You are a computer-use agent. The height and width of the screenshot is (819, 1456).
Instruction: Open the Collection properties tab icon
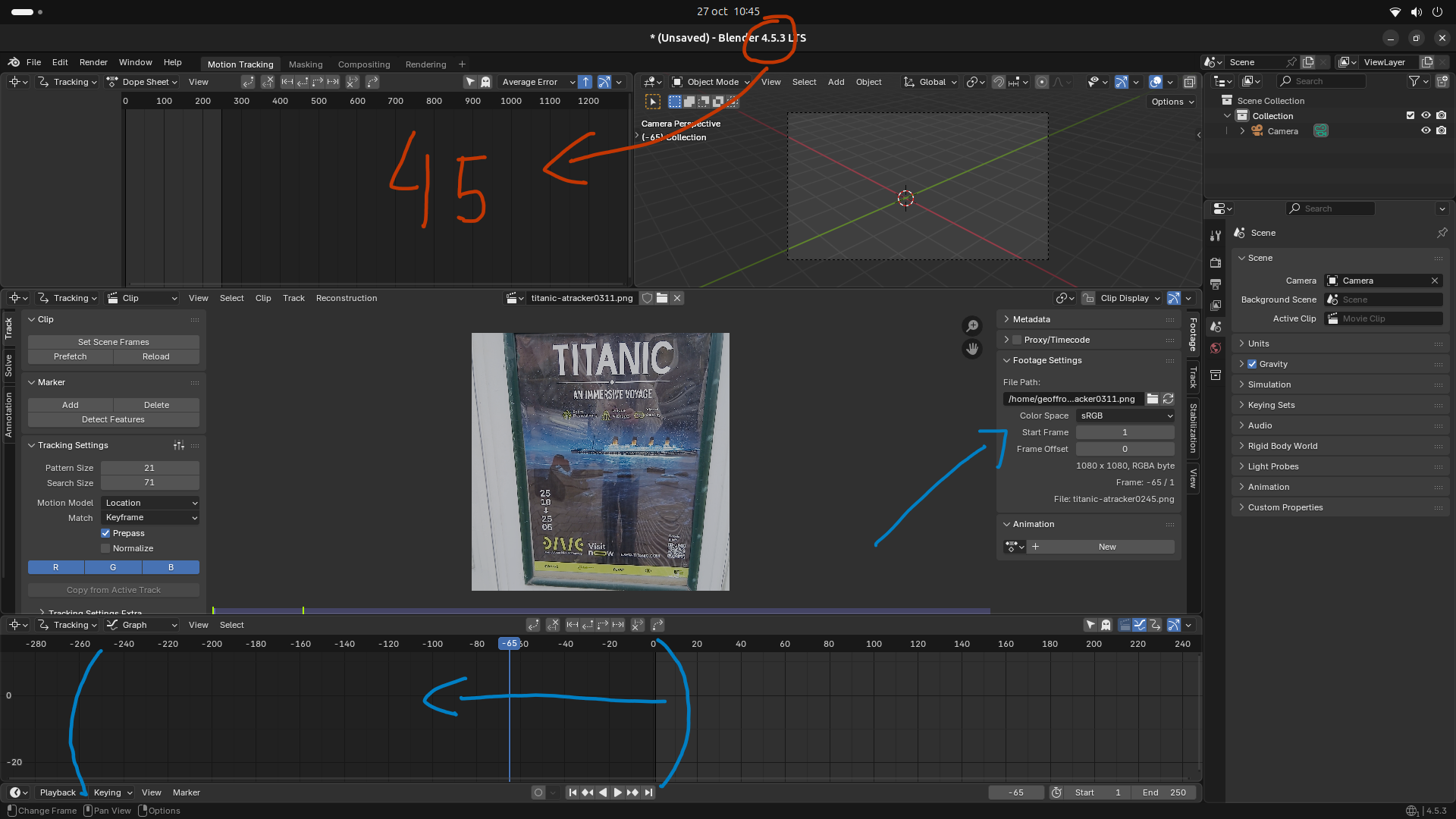pos(1216,375)
